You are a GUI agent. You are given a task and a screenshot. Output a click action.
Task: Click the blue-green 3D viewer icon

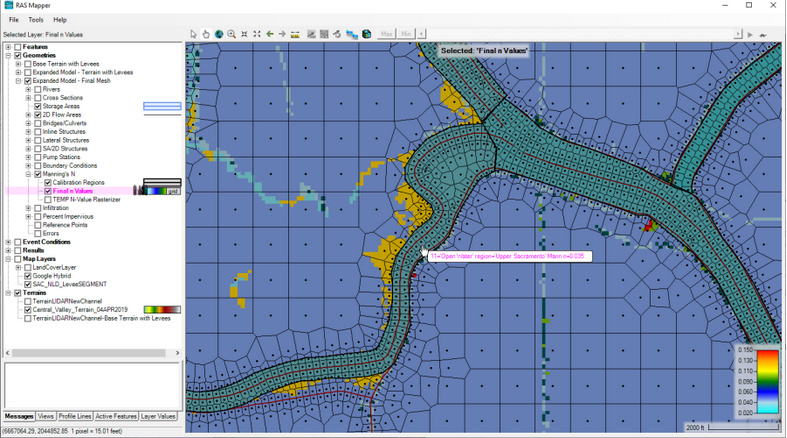click(367, 34)
